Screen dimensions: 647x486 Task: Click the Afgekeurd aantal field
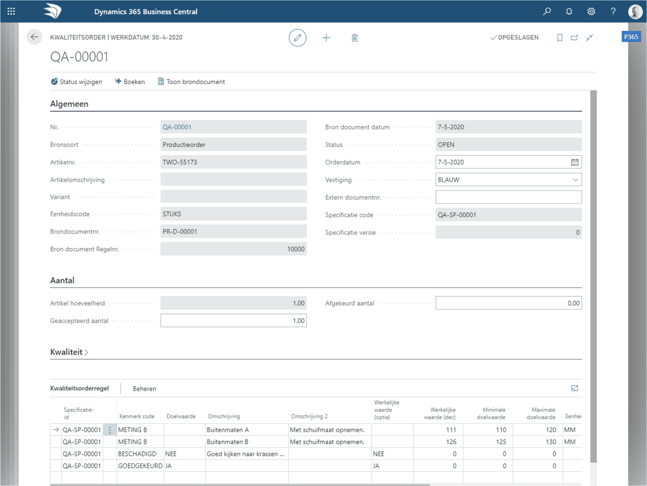pyautogui.click(x=509, y=303)
